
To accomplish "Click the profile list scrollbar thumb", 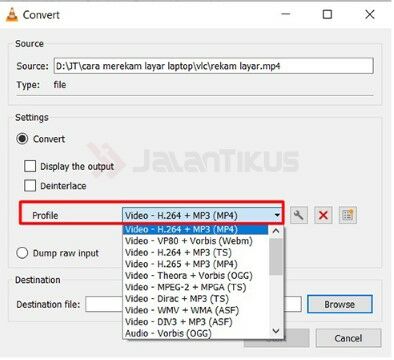I will 276,257.
